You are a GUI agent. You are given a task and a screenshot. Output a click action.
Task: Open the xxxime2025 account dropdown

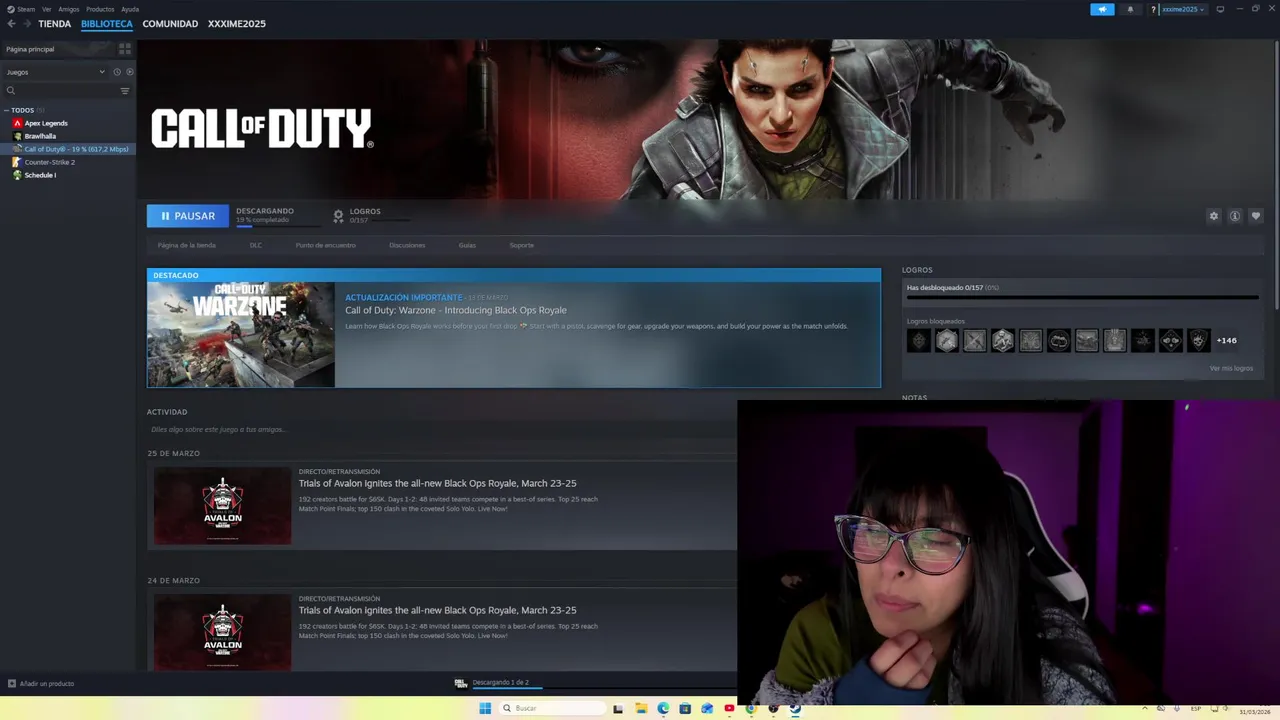coord(1183,9)
